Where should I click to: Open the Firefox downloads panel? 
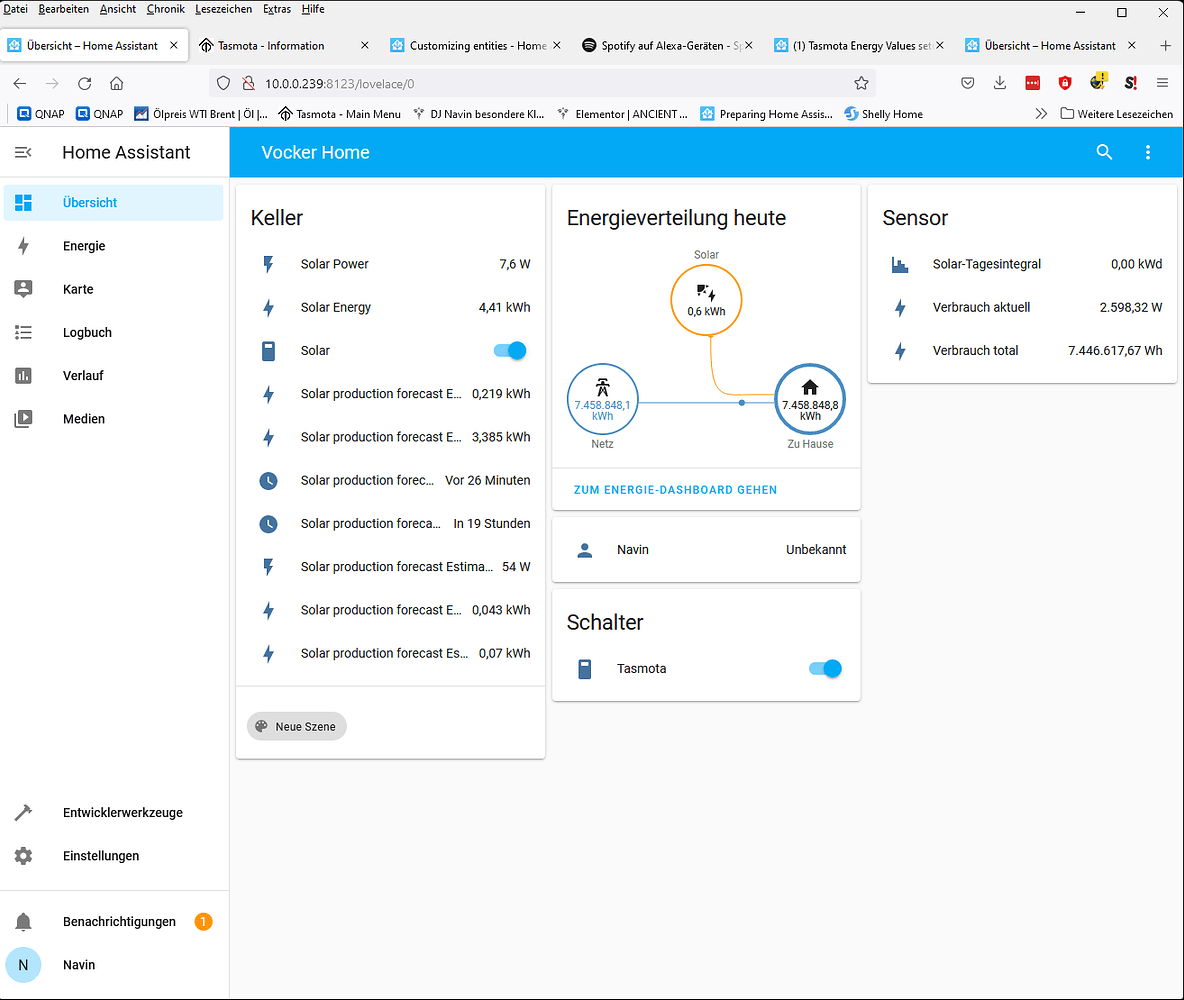point(1000,83)
